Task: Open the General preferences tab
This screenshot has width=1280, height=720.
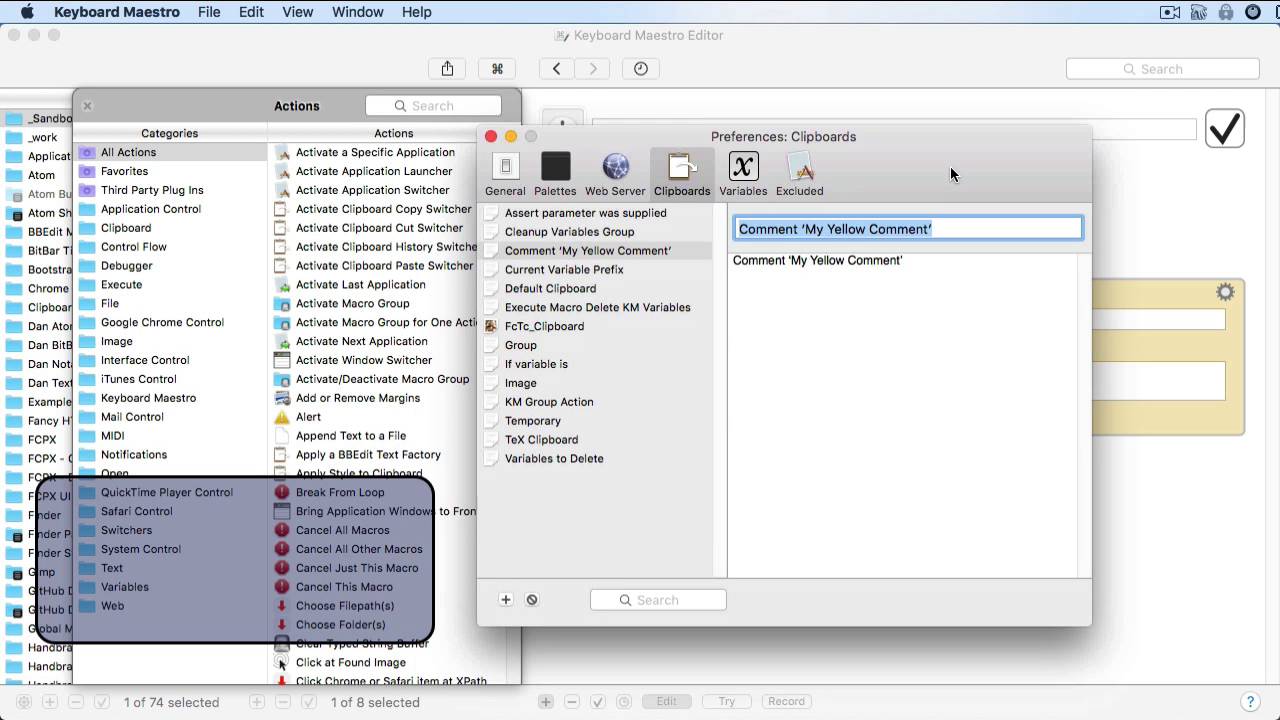Action: [505, 174]
